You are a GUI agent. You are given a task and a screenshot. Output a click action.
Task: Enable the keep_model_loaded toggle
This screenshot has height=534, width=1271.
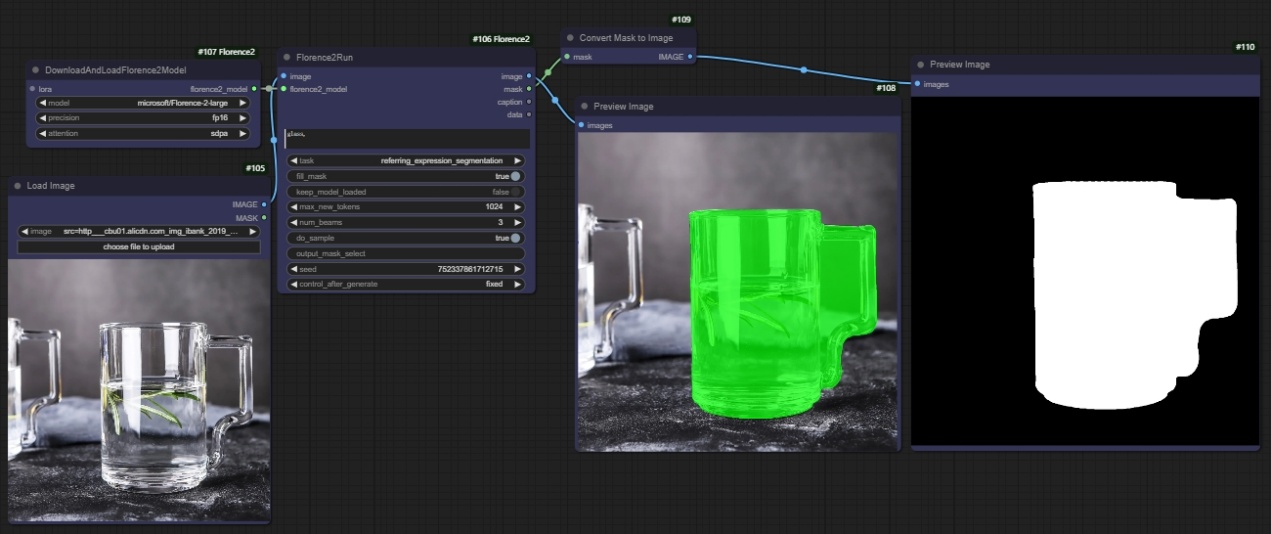516,191
